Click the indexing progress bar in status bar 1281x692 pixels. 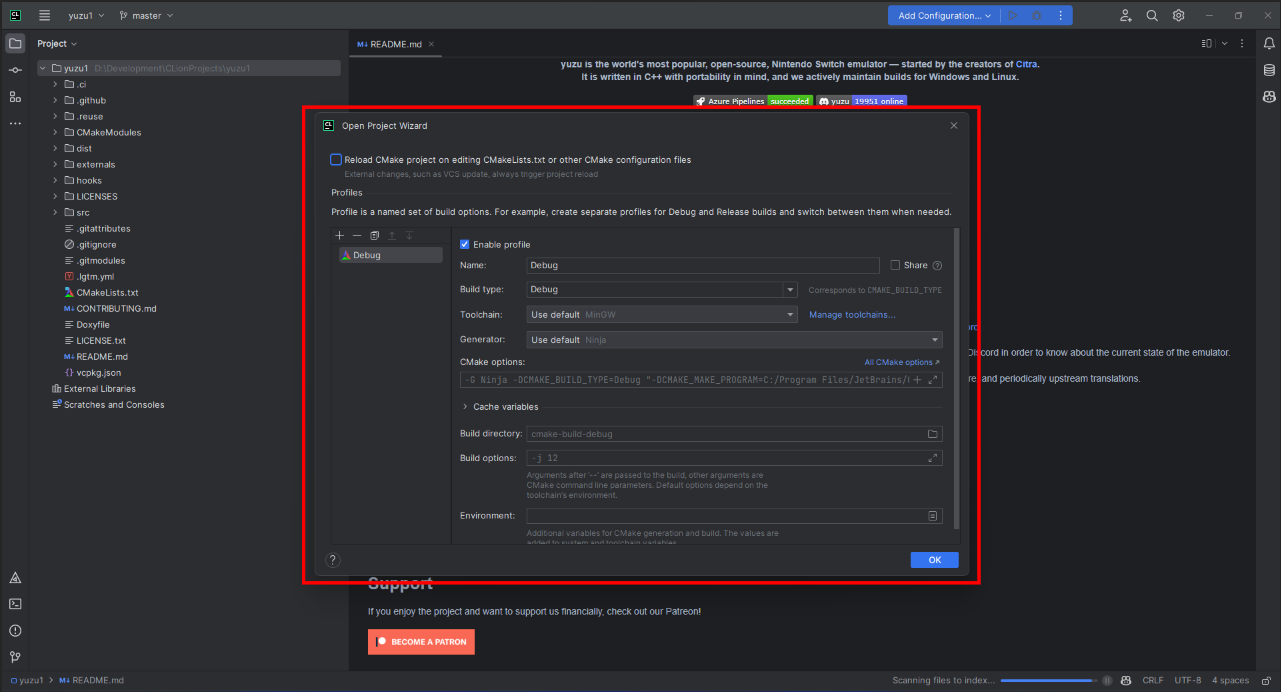[x=1048, y=681]
